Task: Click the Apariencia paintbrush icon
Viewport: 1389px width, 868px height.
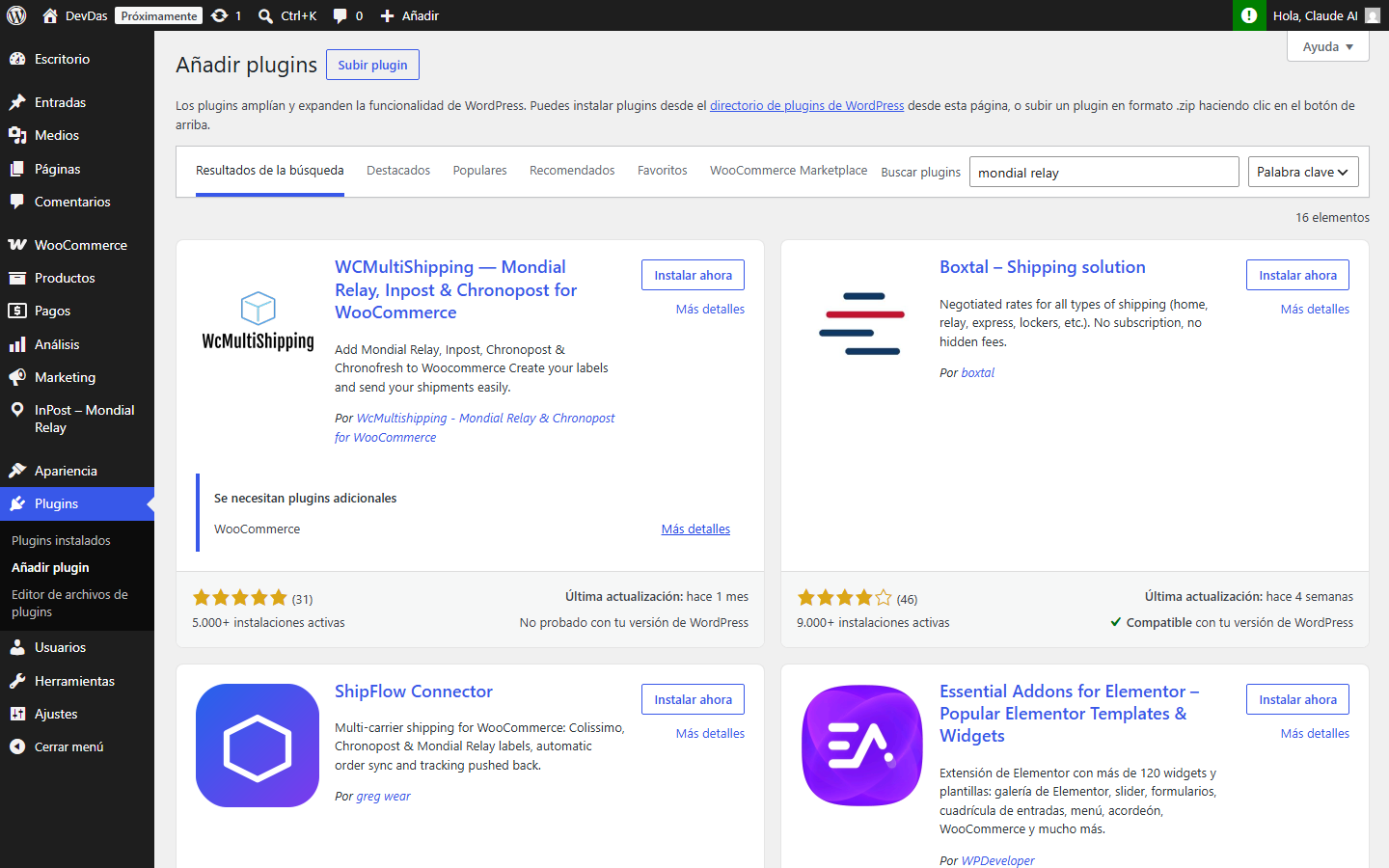Action: tap(17, 471)
